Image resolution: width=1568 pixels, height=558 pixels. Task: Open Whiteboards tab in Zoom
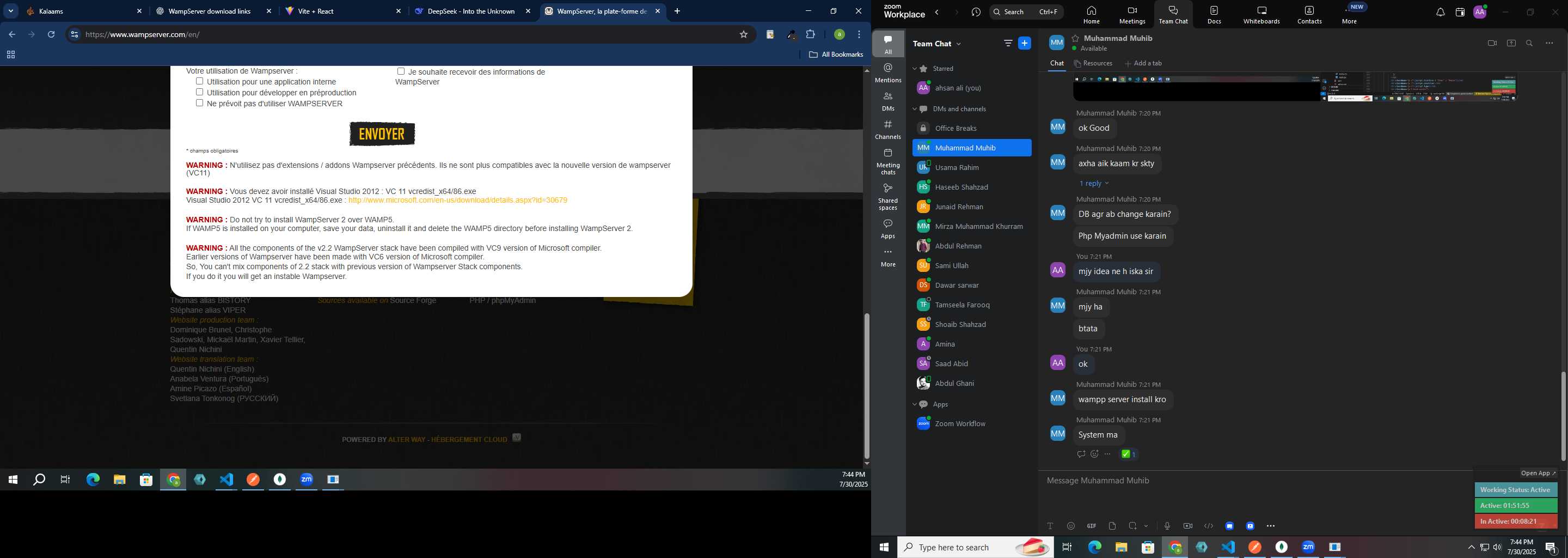(x=1261, y=15)
